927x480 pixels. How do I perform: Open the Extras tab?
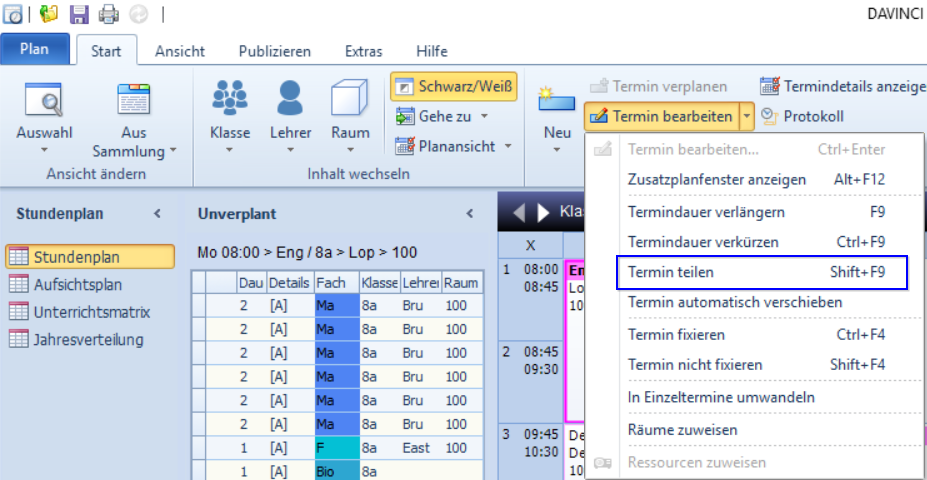364,51
